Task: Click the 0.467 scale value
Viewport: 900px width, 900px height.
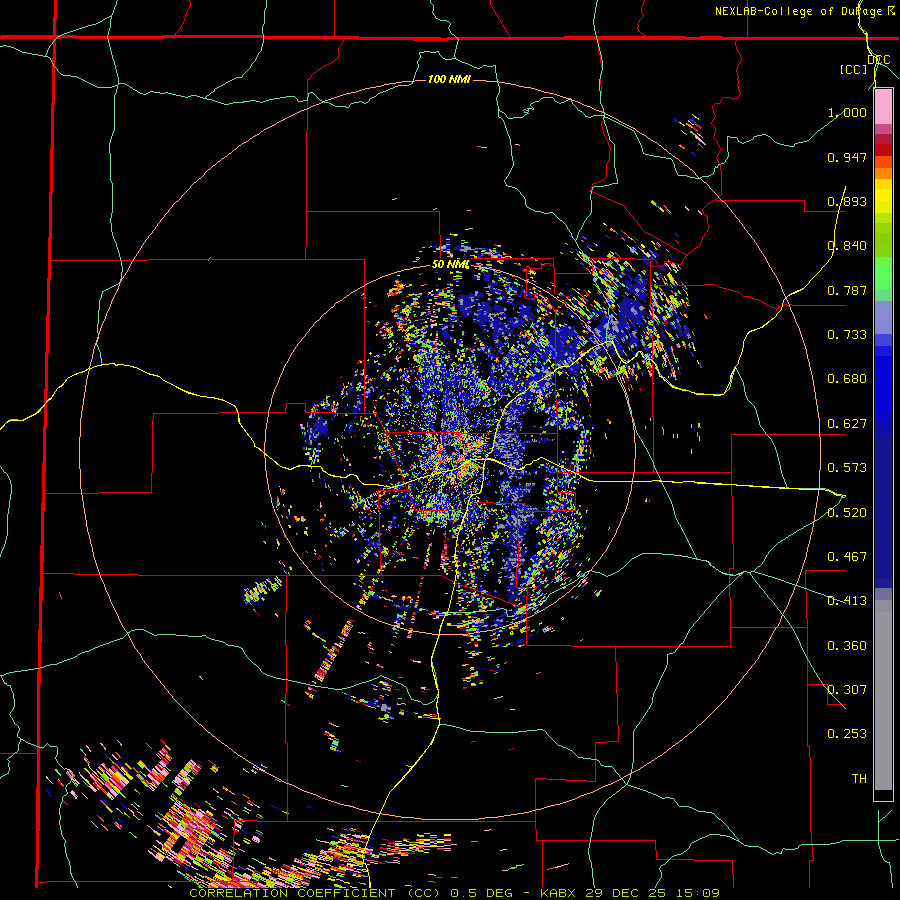Action: click(x=847, y=557)
